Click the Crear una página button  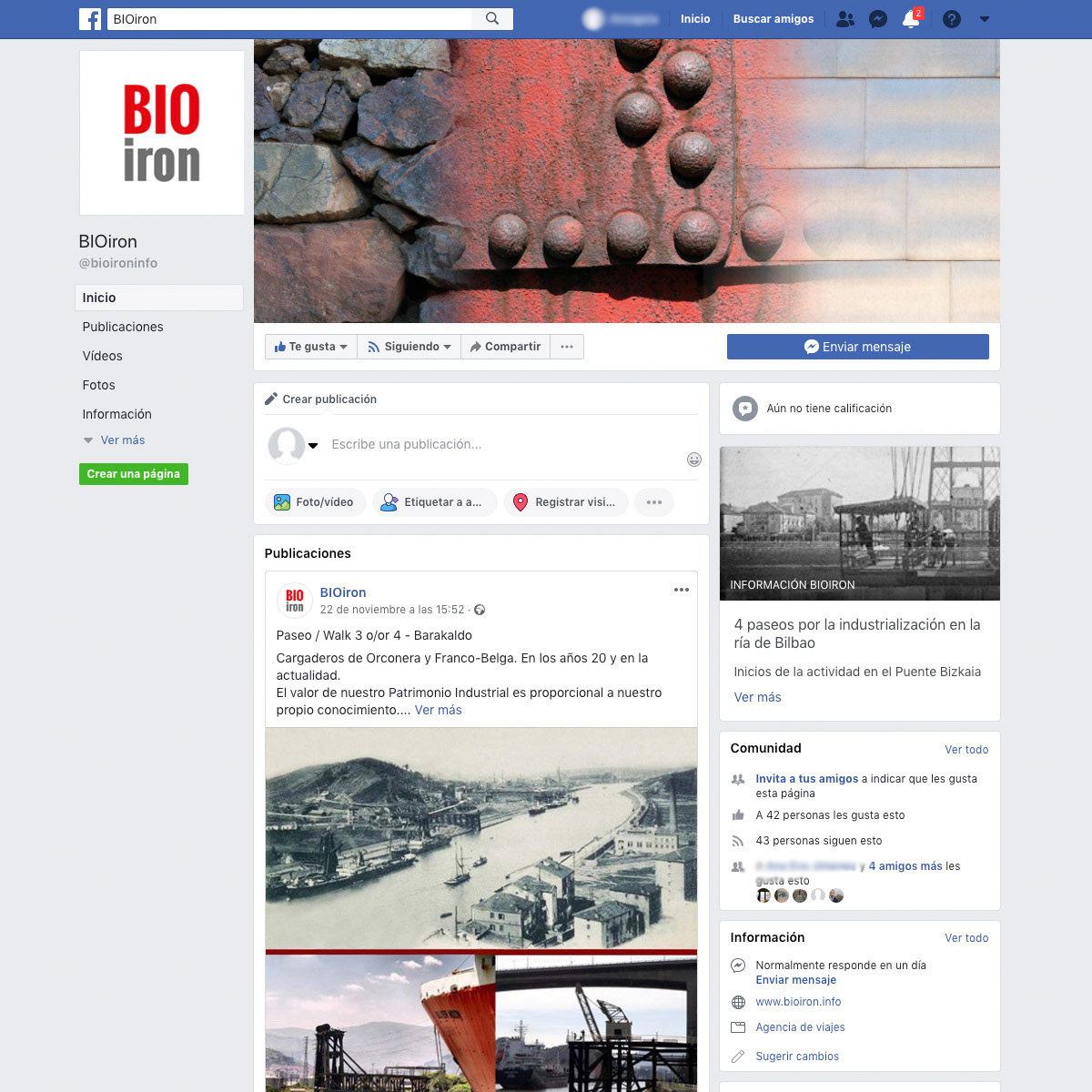[x=134, y=474]
